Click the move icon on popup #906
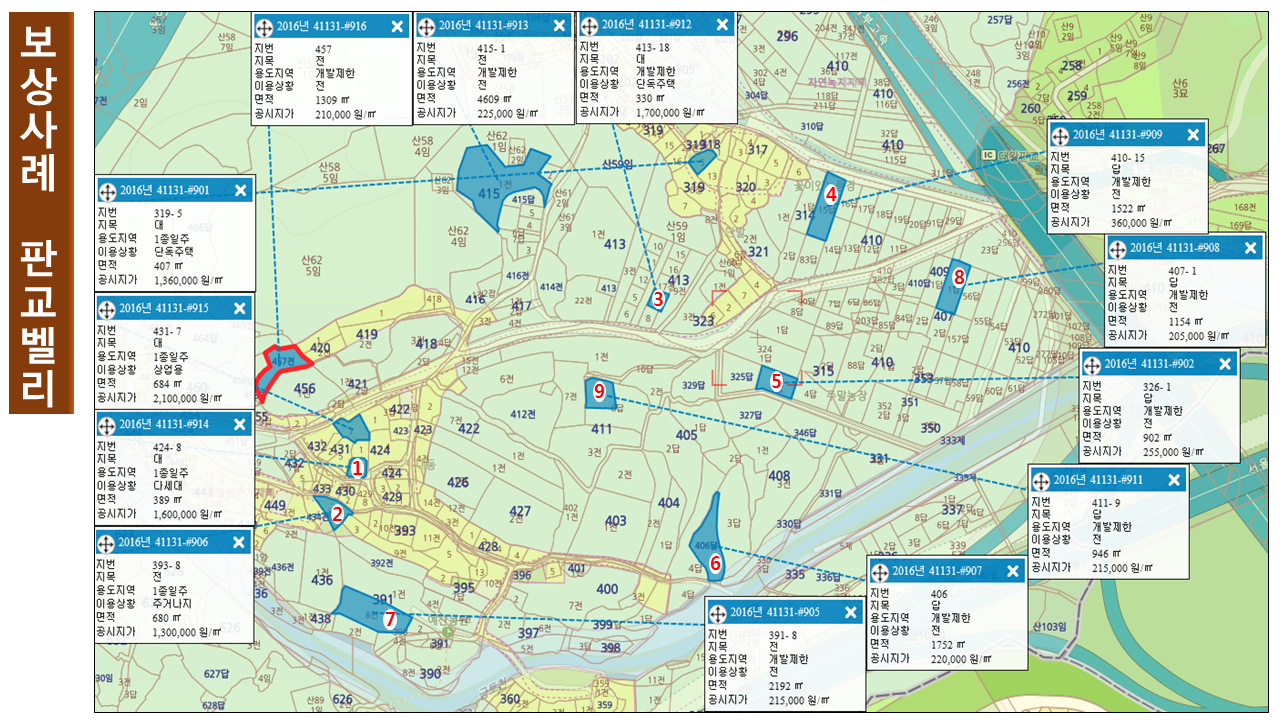Screen dimensions: 1280x720 [x=108, y=542]
